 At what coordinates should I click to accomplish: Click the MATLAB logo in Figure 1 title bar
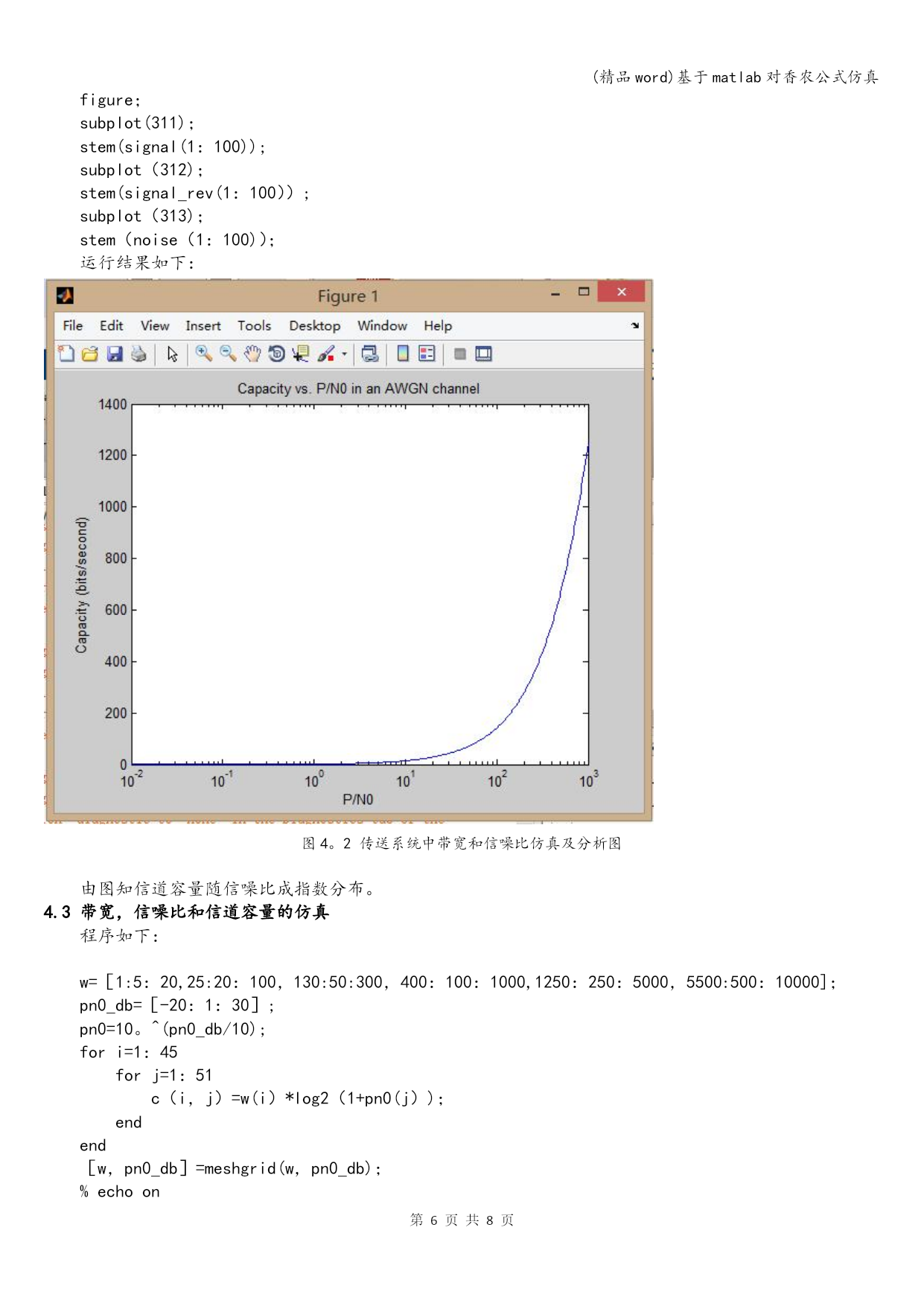click(x=65, y=296)
